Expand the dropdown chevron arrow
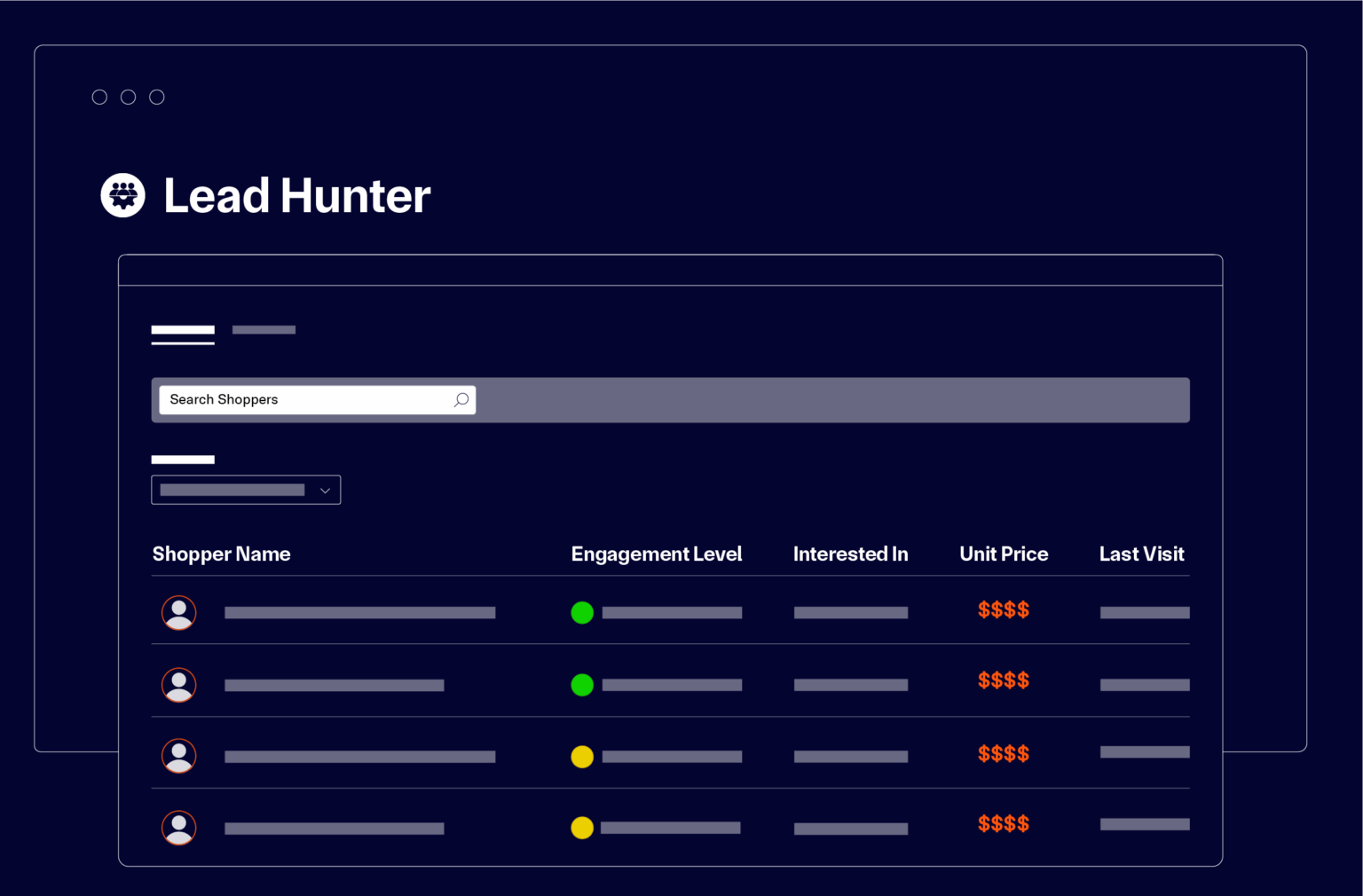 click(325, 490)
